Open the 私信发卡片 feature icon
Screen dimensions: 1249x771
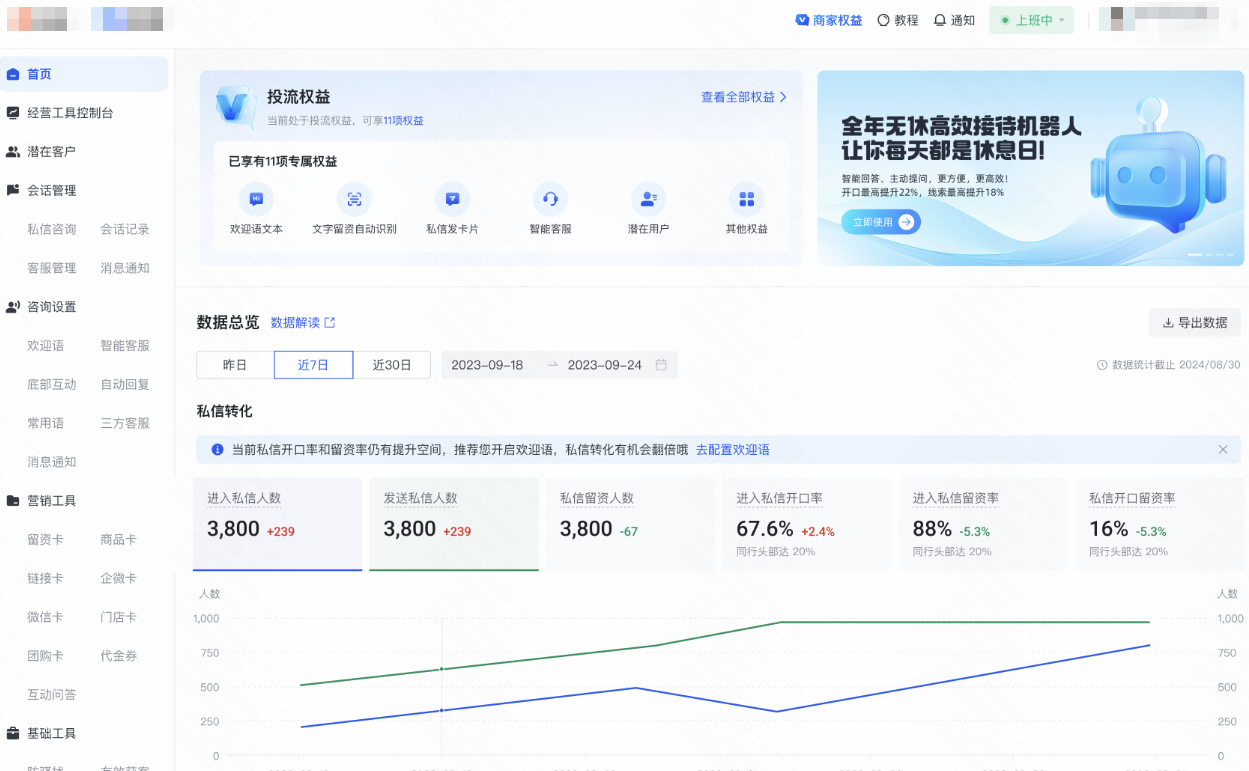pyautogui.click(x=453, y=199)
